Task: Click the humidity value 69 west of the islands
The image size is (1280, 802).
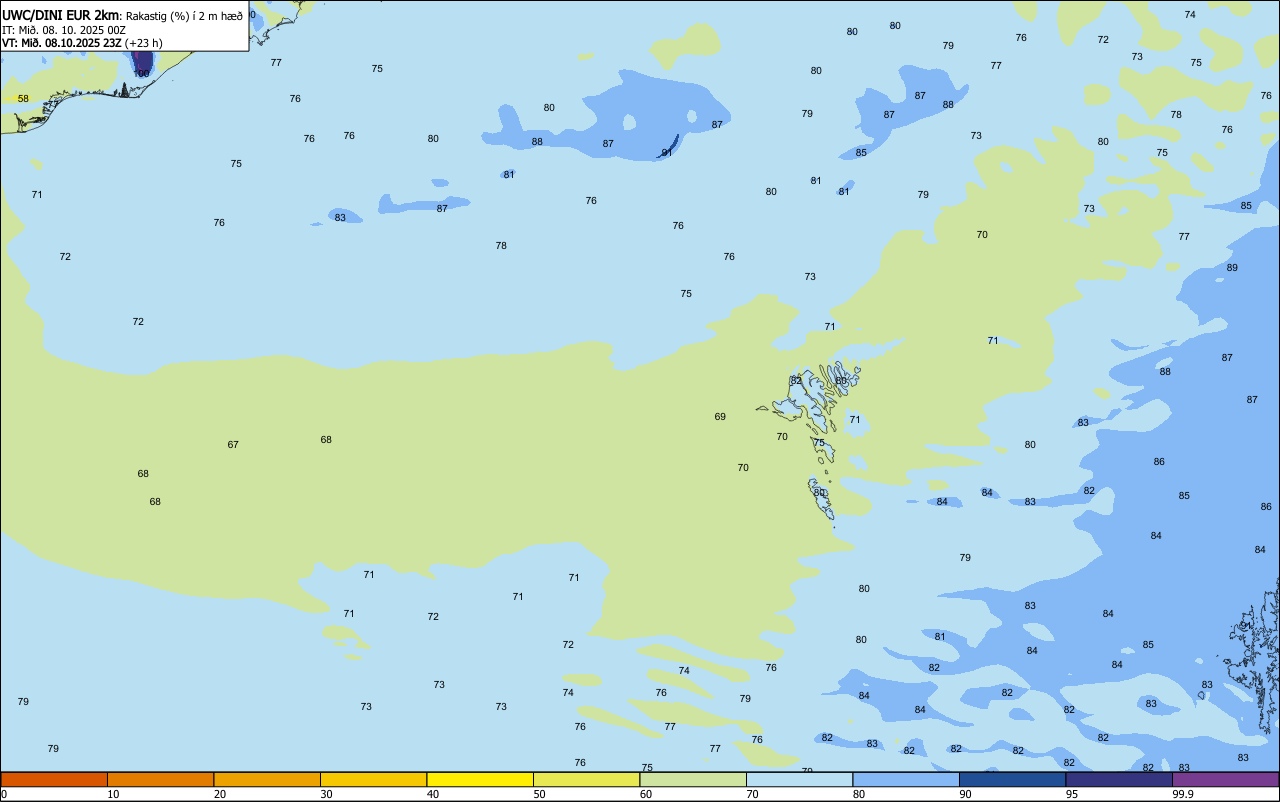Action: tap(720, 417)
